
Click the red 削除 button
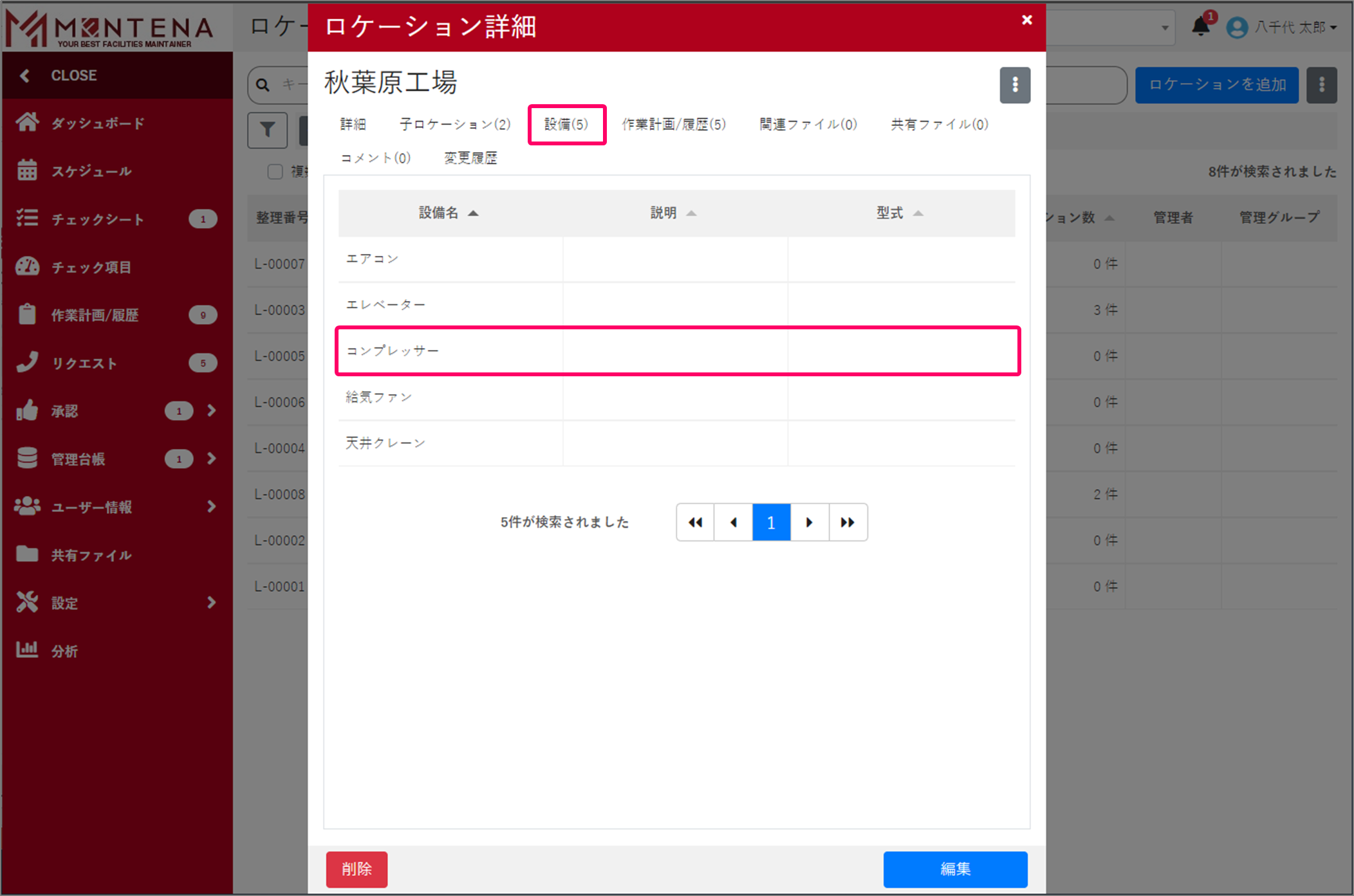[x=357, y=869]
